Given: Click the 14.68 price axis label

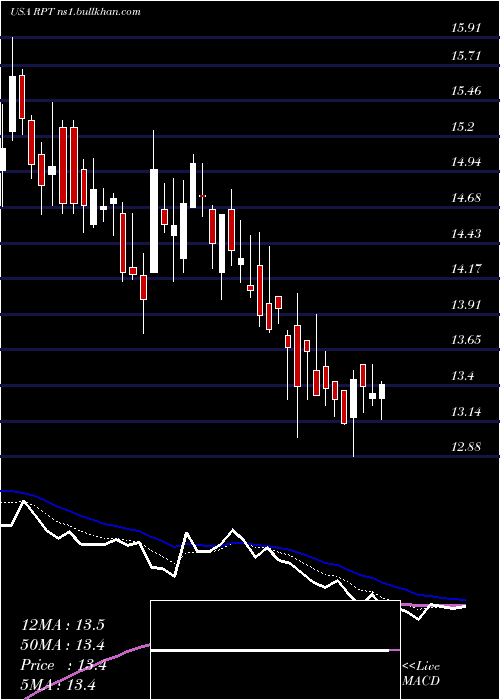Looking at the screenshot, I should pos(466,197).
